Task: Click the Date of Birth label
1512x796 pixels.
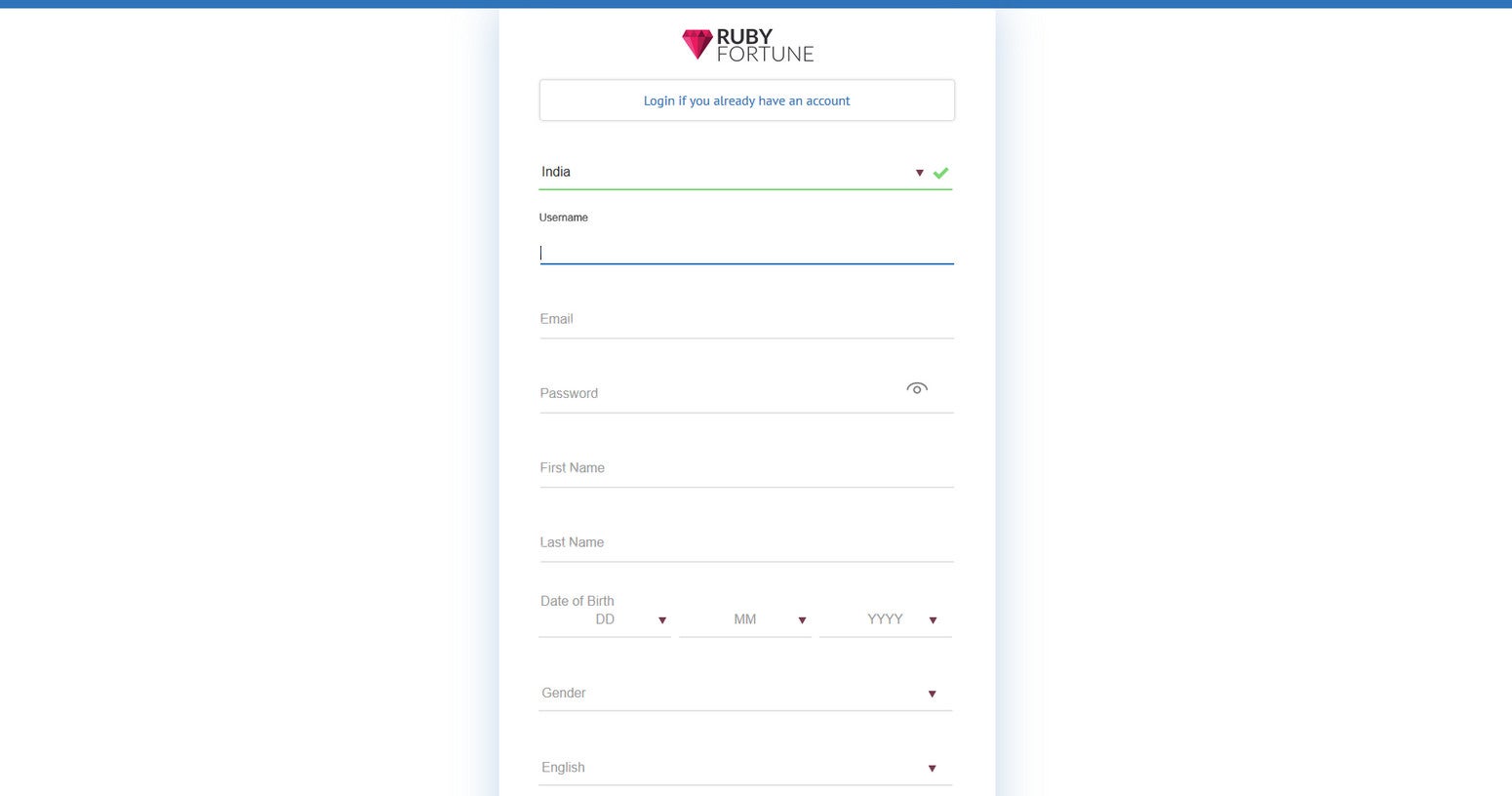Action: coord(577,601)
